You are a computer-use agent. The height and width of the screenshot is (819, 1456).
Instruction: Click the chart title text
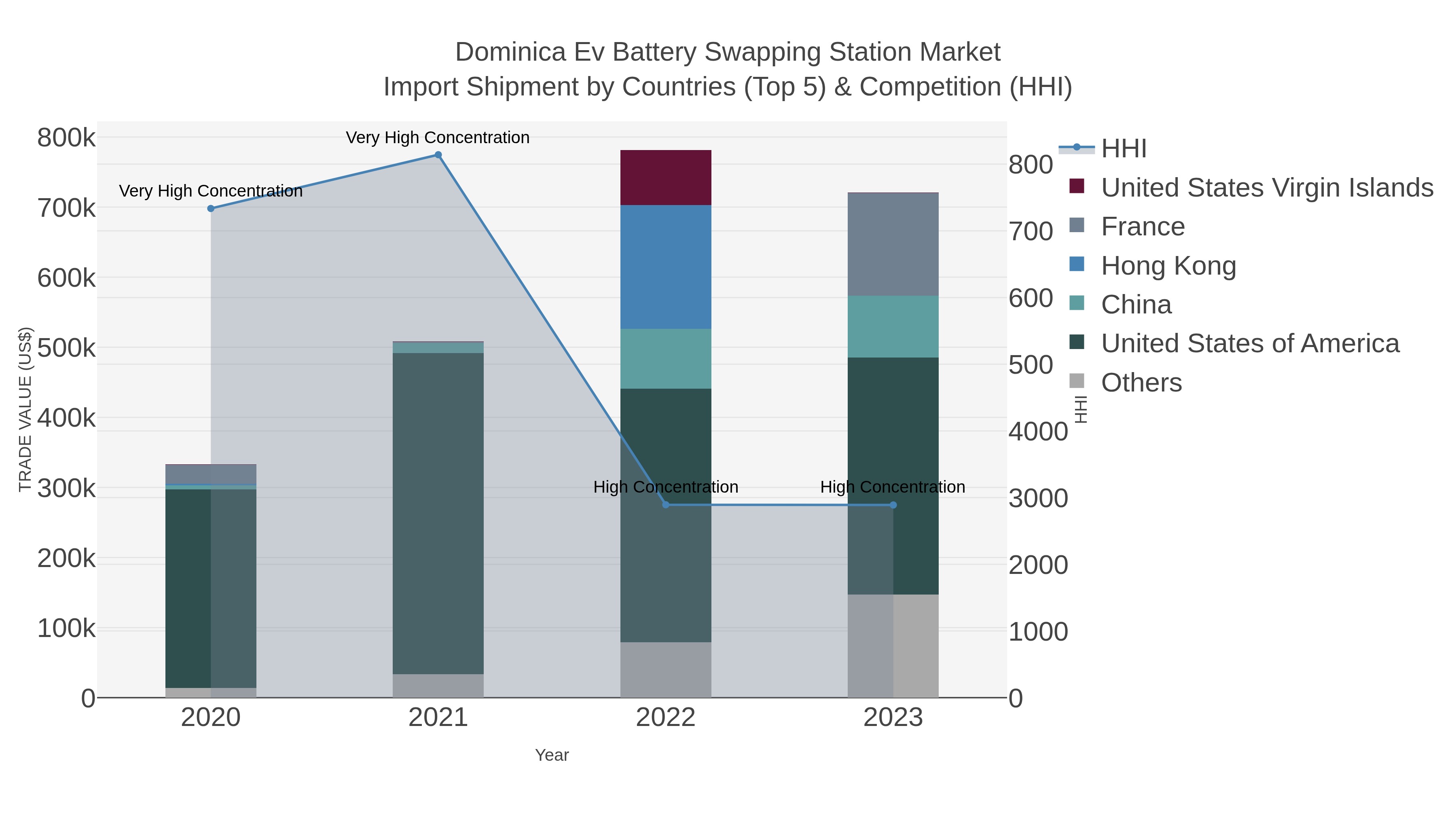(728, 69)
